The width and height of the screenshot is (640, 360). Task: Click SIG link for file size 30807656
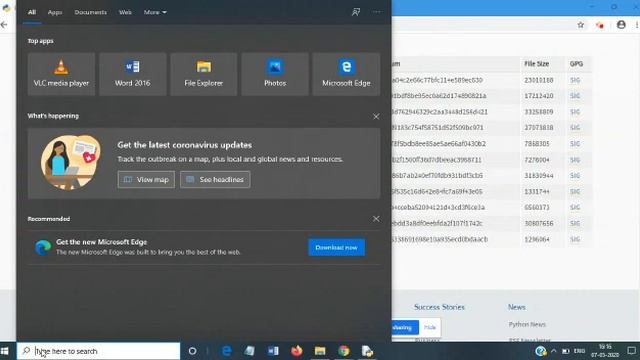(575, 223)
